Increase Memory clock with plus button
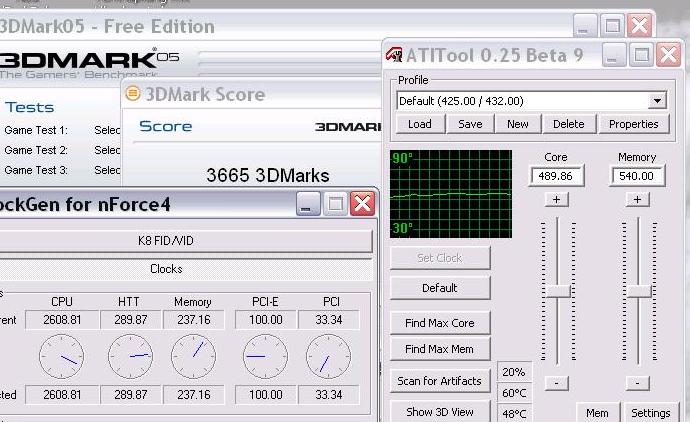The width and height of the screenshot is (690, 422). pyautogui.click(x=637, y=199)
